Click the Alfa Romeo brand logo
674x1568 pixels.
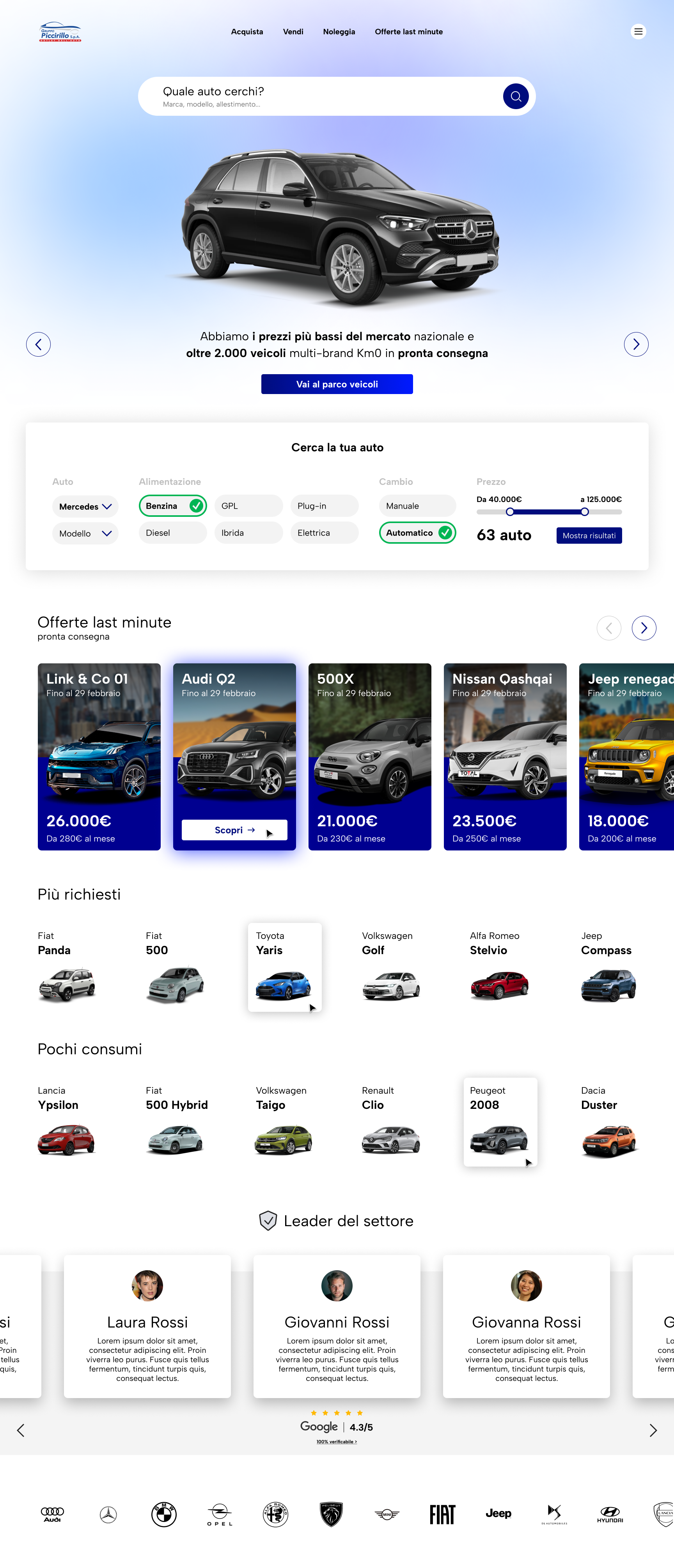pyautogui.click(x=275, y=1515)
